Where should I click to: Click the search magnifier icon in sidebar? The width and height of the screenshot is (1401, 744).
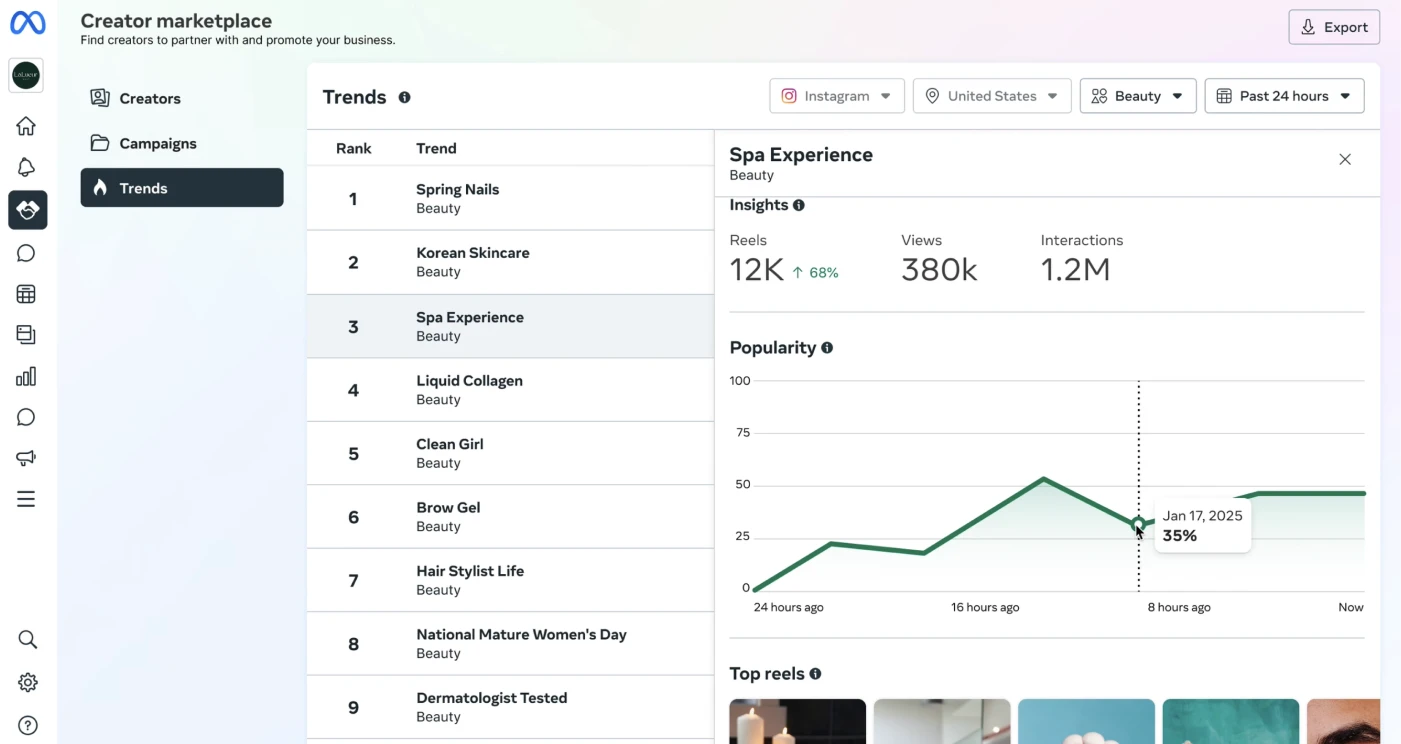click(27, 639)
